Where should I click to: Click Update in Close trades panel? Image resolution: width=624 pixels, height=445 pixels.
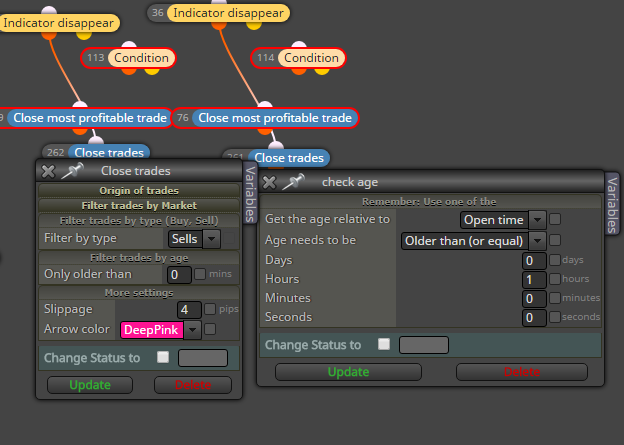90,385
